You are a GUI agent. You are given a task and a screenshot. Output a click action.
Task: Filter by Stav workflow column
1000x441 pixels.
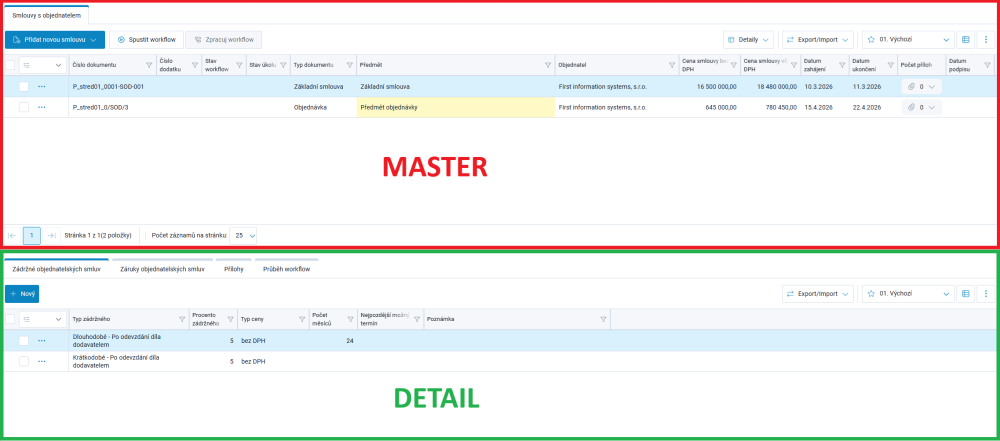pos(239,65)
